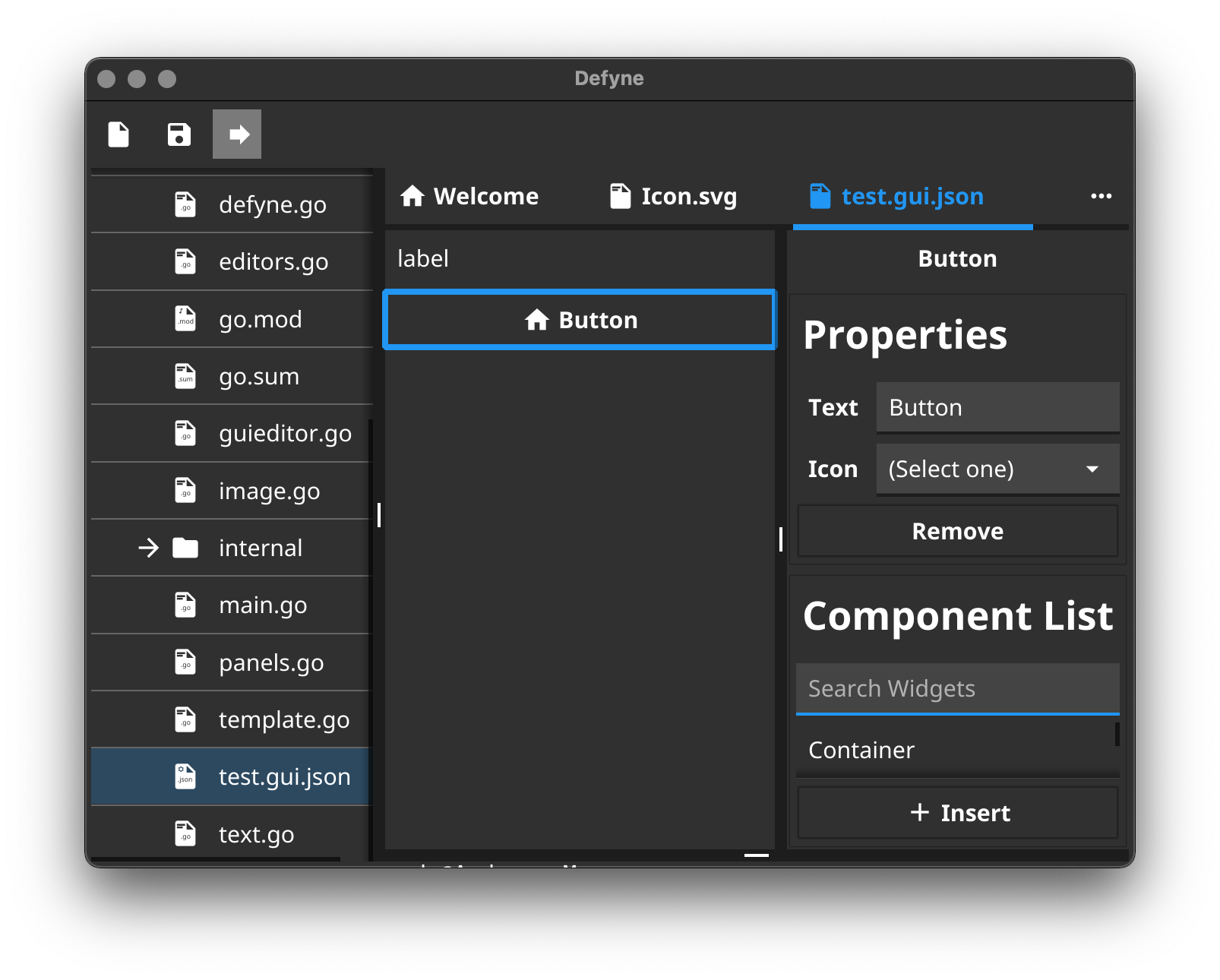This screenshot has width=1220, height=980.
Task: Click the text.go file icon
Action: tap(185, 834)
